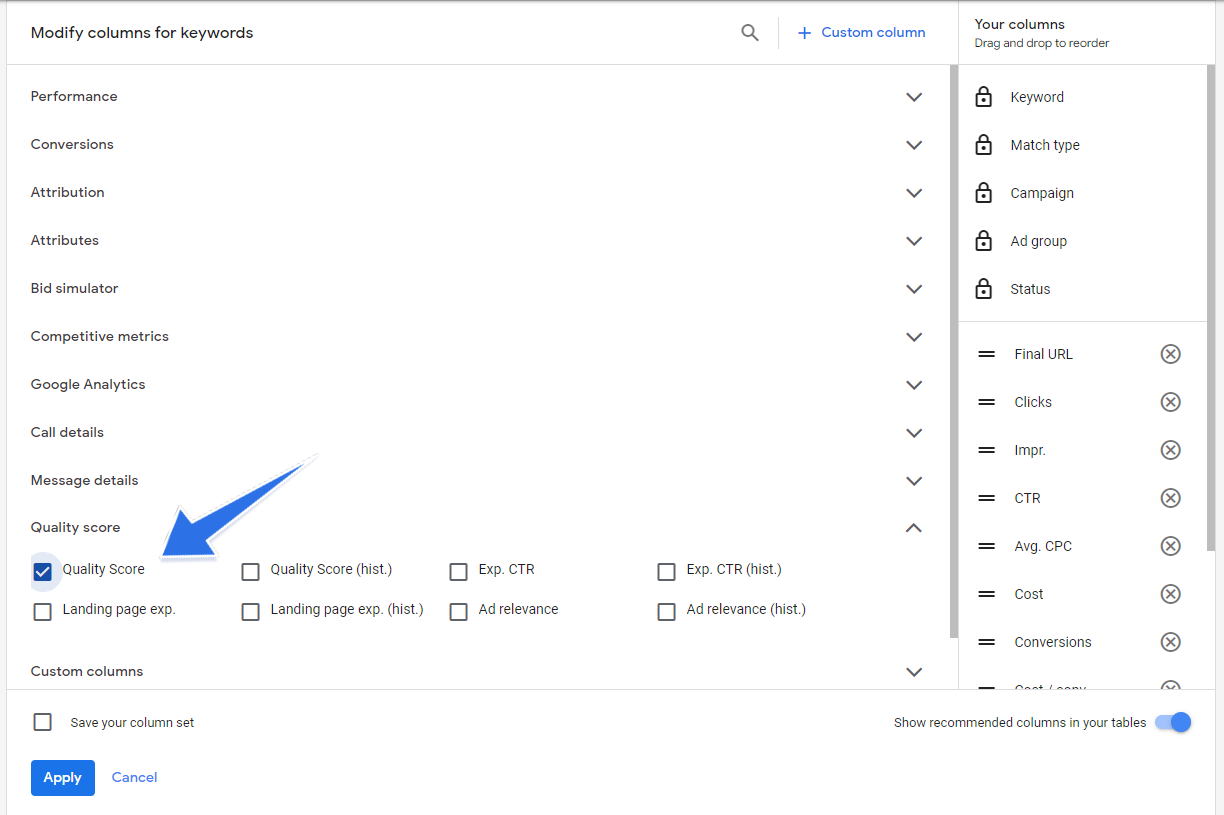Click the Avg. CPC column label
Viewport: 1224px width, 815px height.
click(x=1043, y=546)
